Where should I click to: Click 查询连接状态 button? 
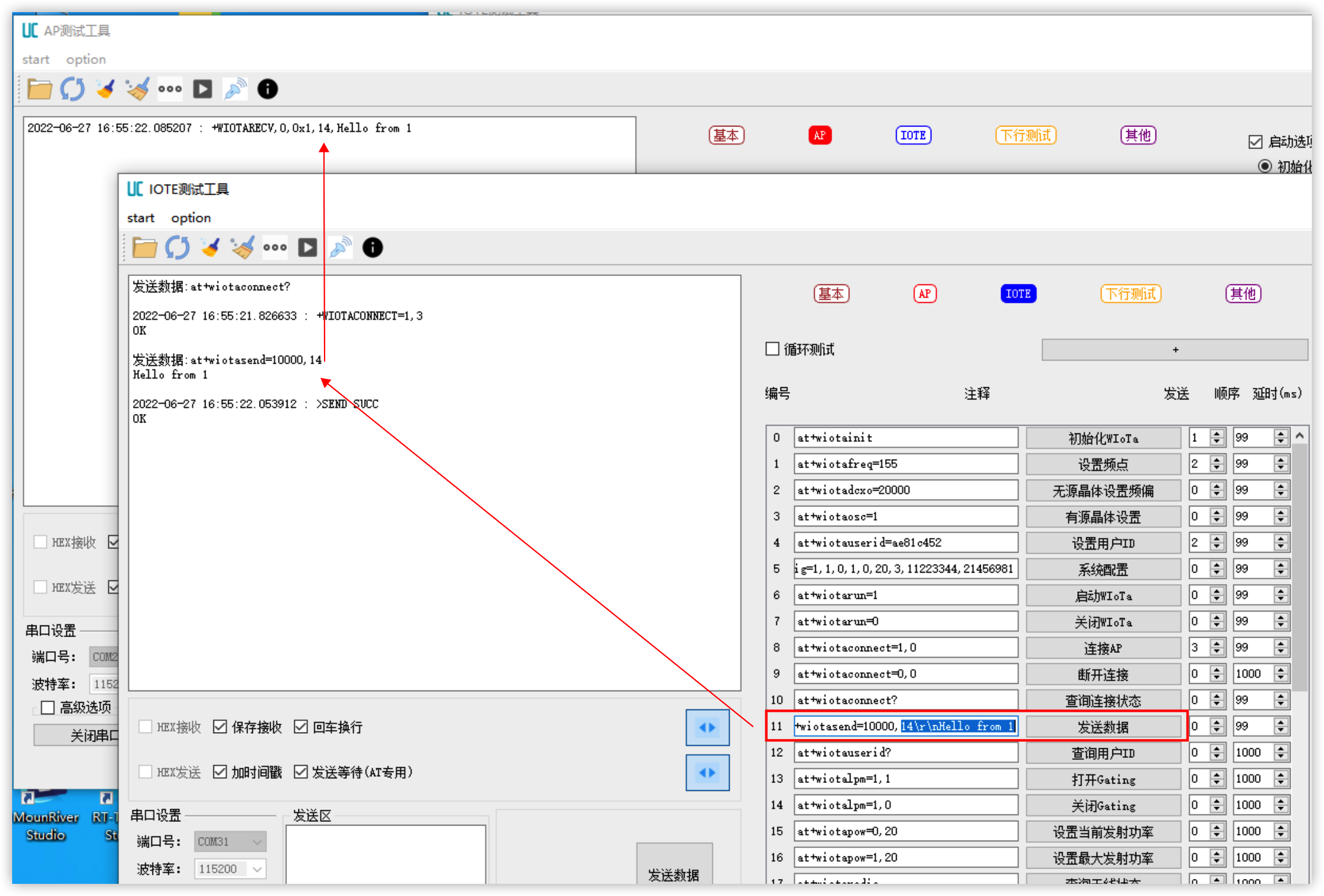(1103, 700)
